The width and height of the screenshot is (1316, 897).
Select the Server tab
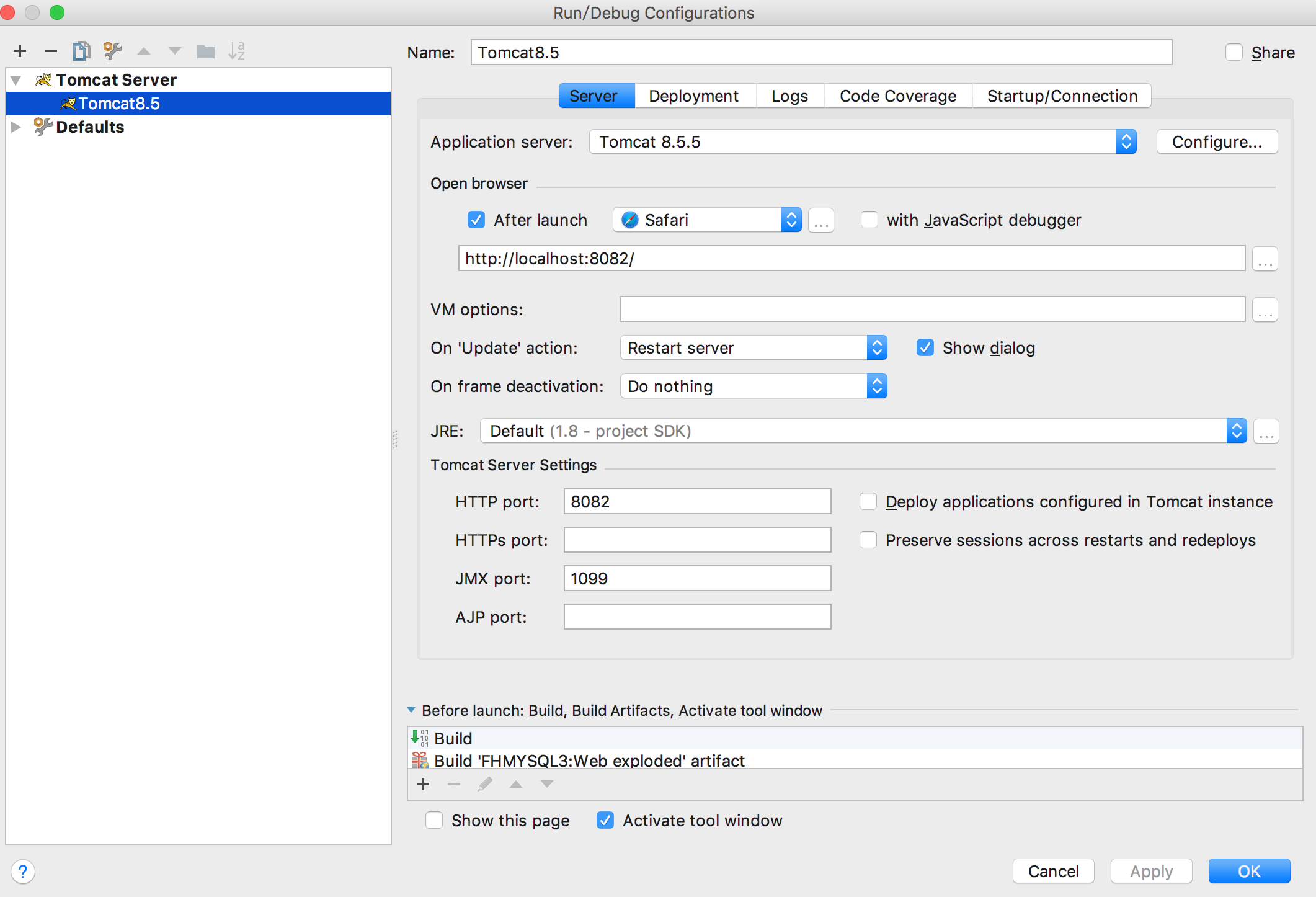597,96
